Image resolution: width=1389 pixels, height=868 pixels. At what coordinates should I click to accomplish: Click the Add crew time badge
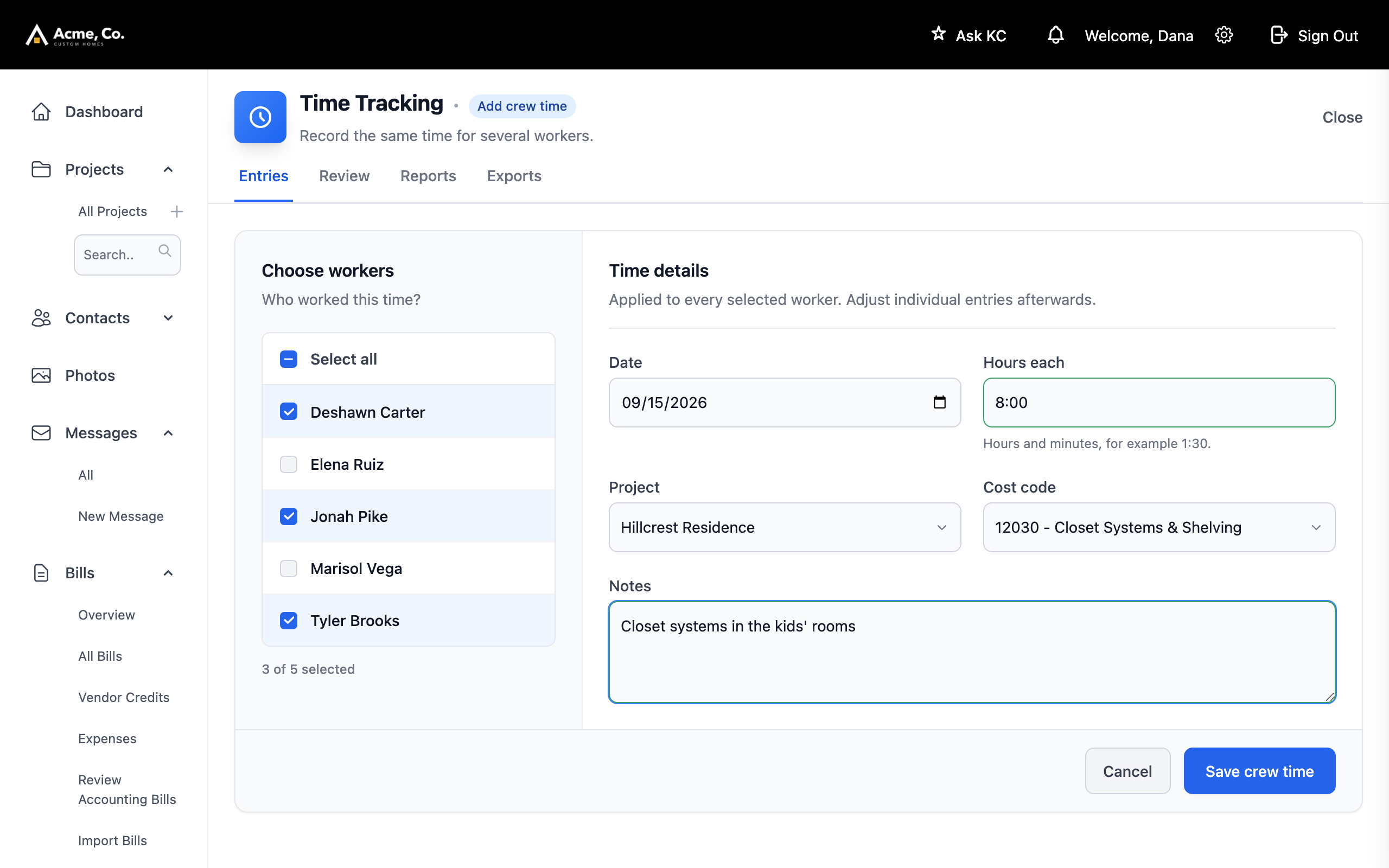tap(522, 106)
